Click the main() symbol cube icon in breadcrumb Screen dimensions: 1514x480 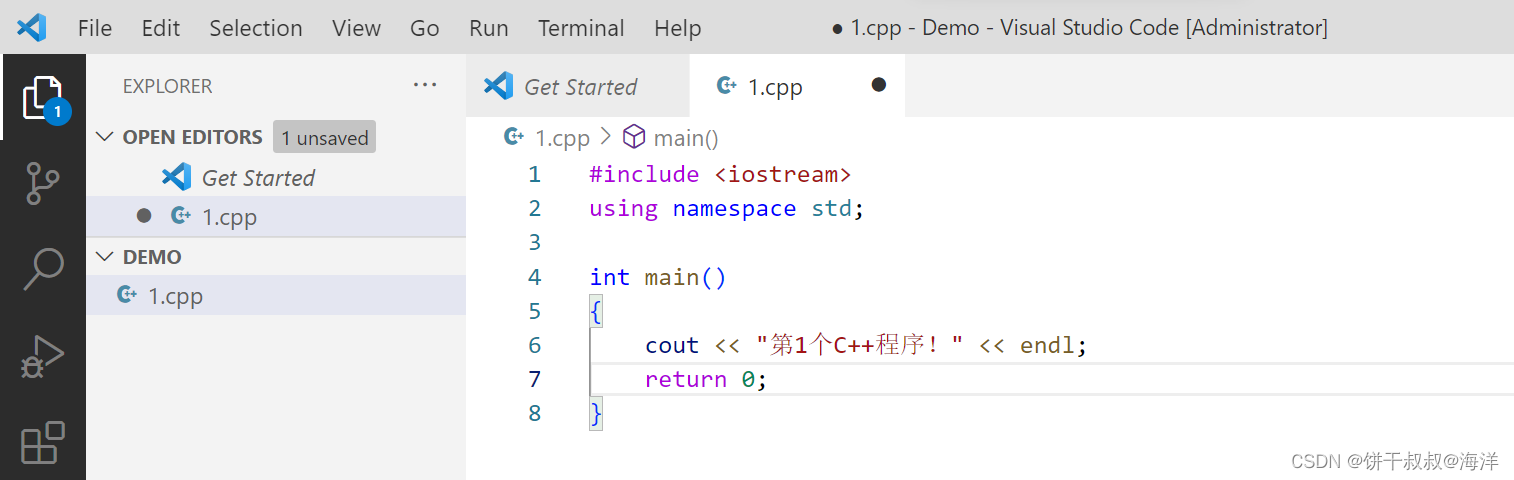point(634,137)
